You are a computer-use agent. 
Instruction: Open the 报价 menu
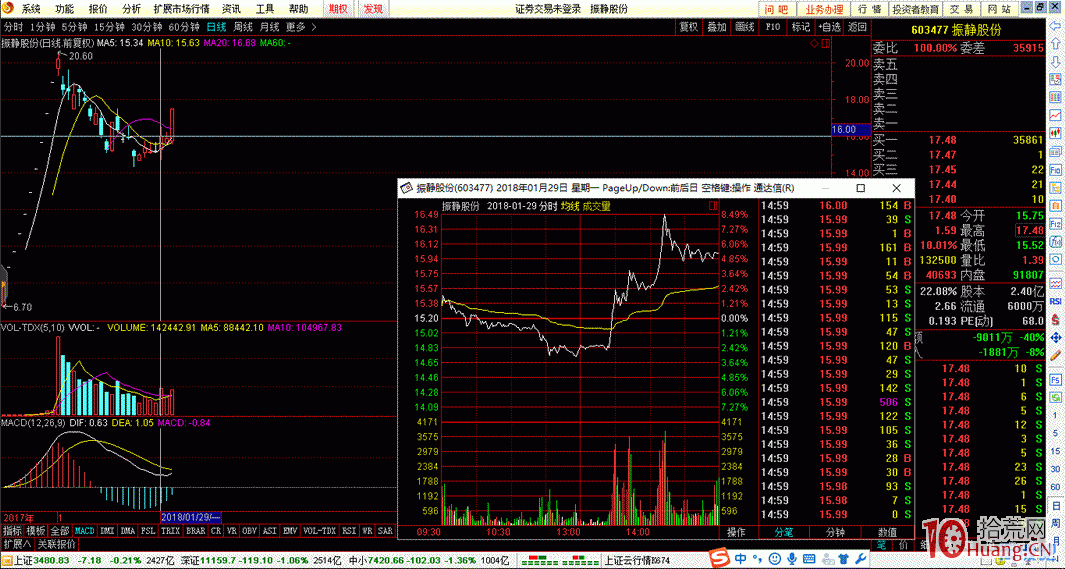(98, 9)
